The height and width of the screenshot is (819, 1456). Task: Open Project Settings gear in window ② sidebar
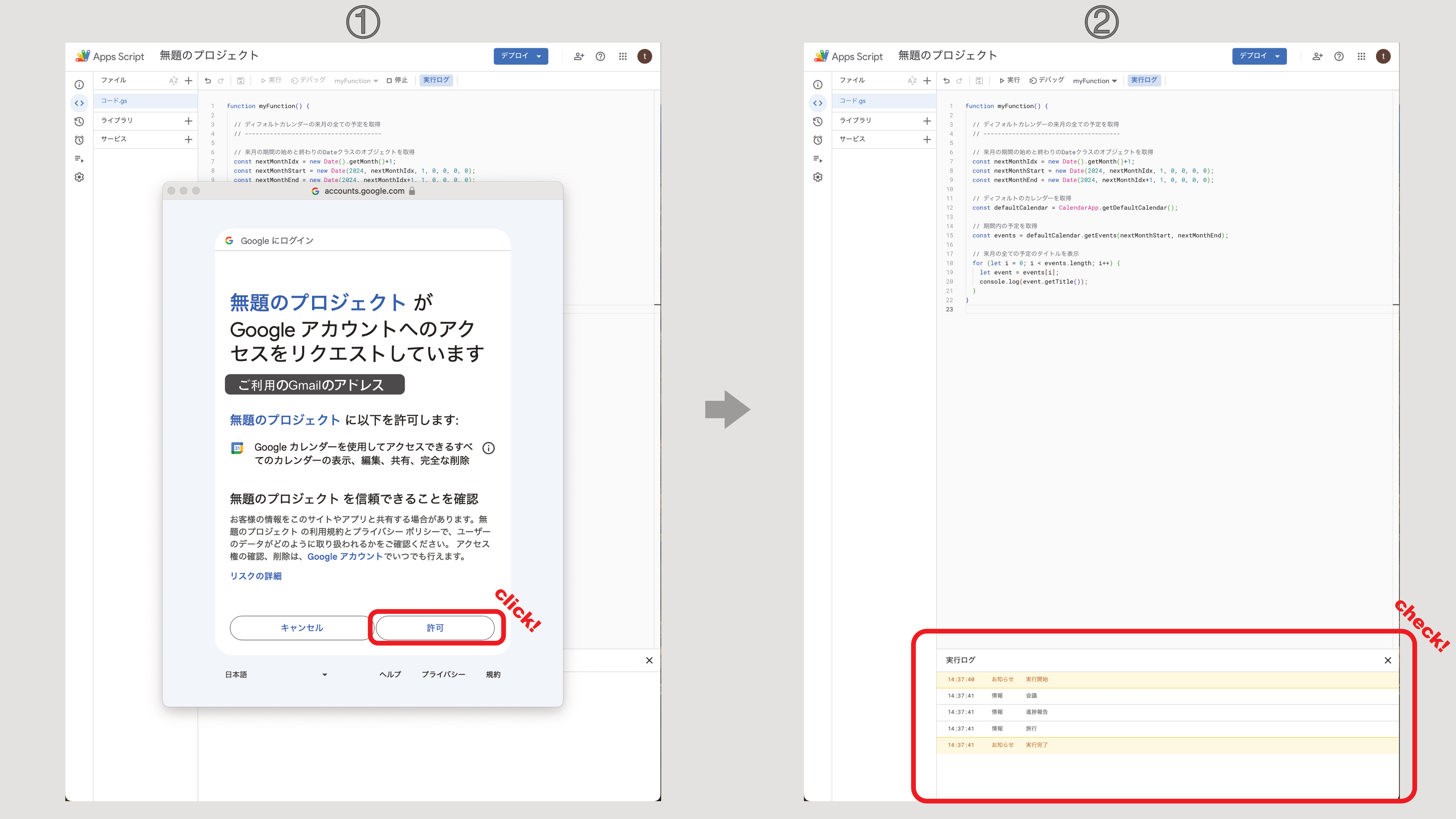(x=818, y=177)
